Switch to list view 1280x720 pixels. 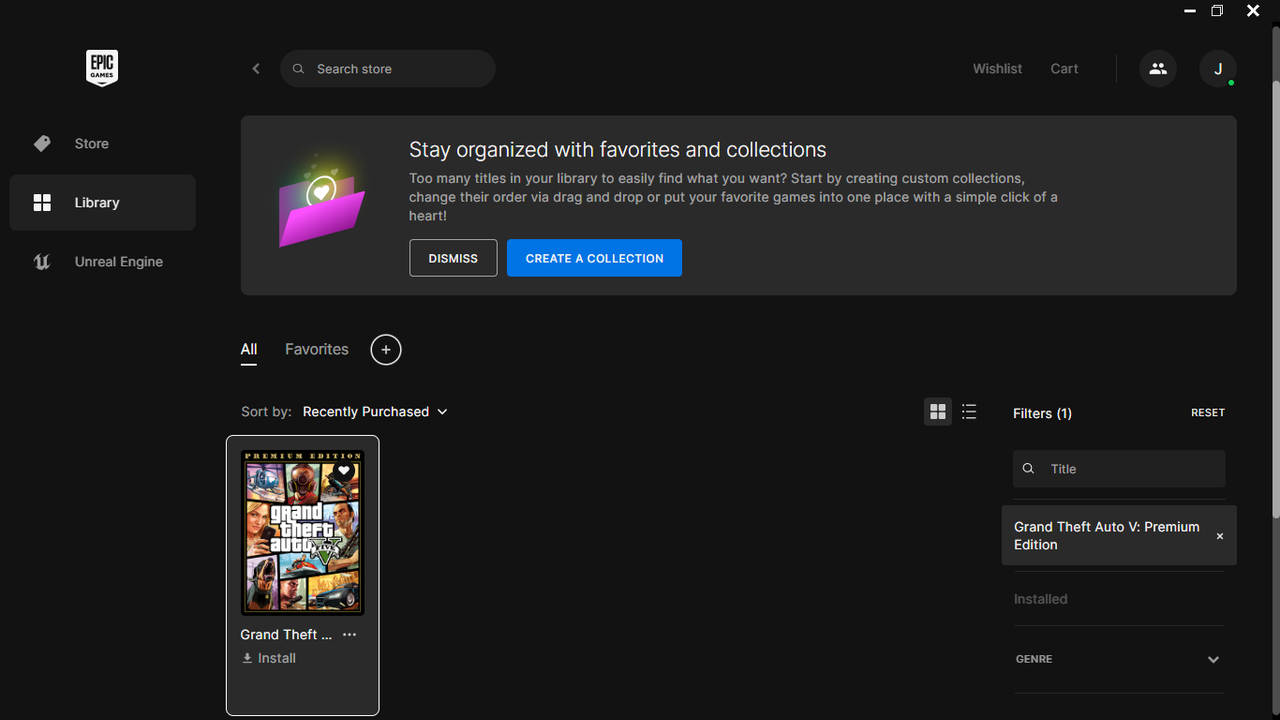click(x=969, y=412)
